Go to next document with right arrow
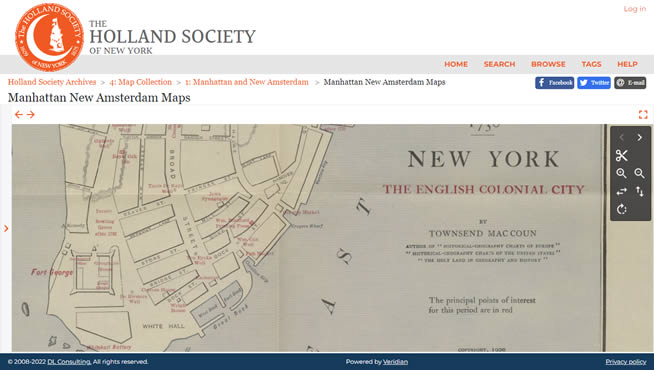654x370 pixels. pyautogui.click(x=31, y=114)
